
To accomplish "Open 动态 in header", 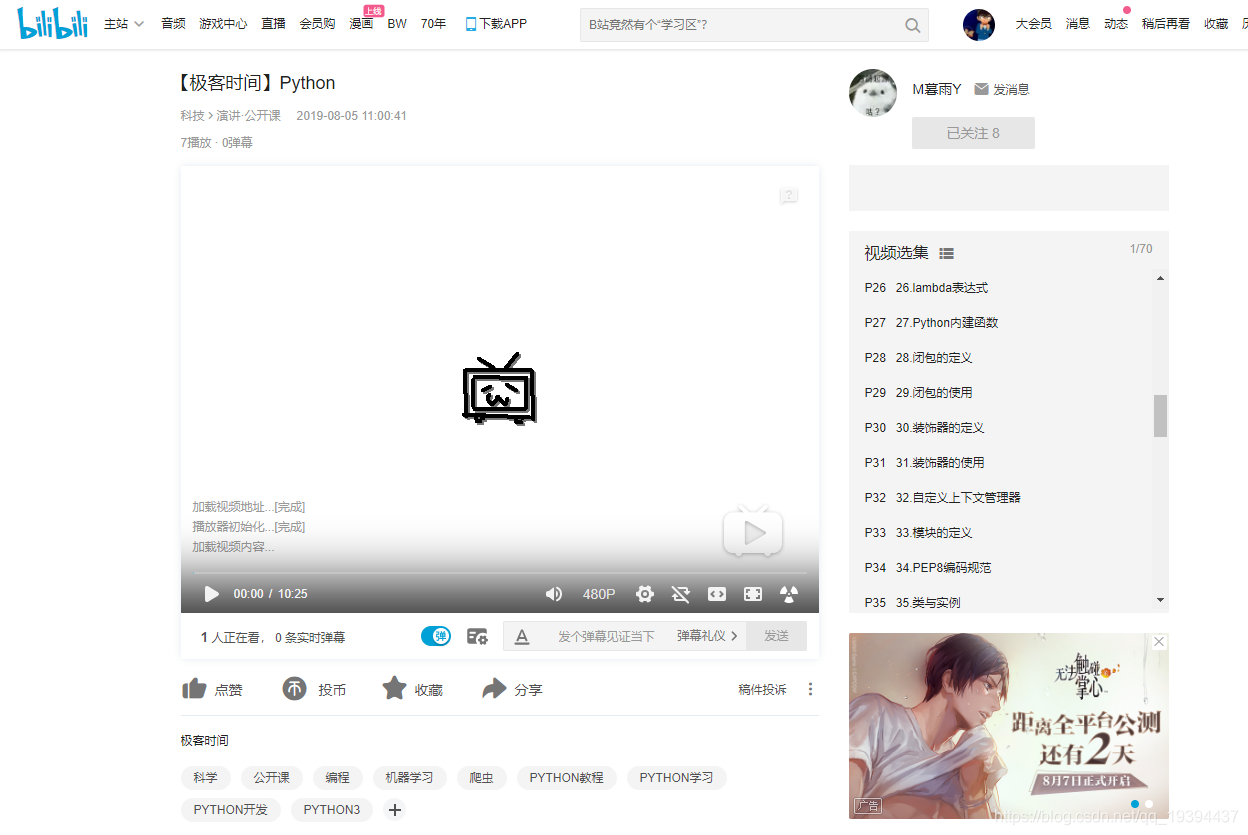I will click(1116, 24).
